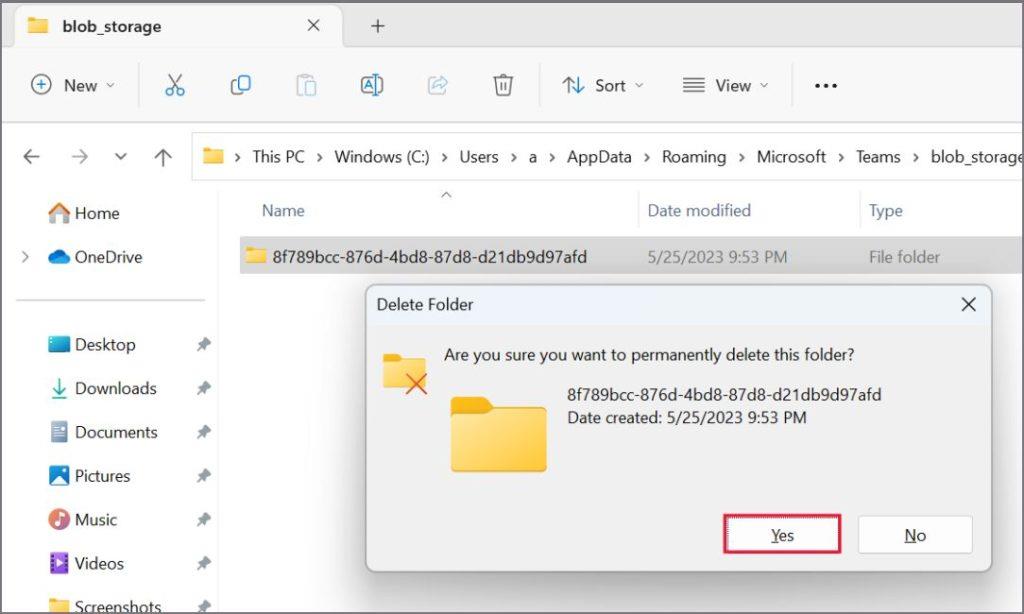Click the pin icon next to Desktop
The width and height of the screenshot is (1024, 614).
(x=204, y=344)
